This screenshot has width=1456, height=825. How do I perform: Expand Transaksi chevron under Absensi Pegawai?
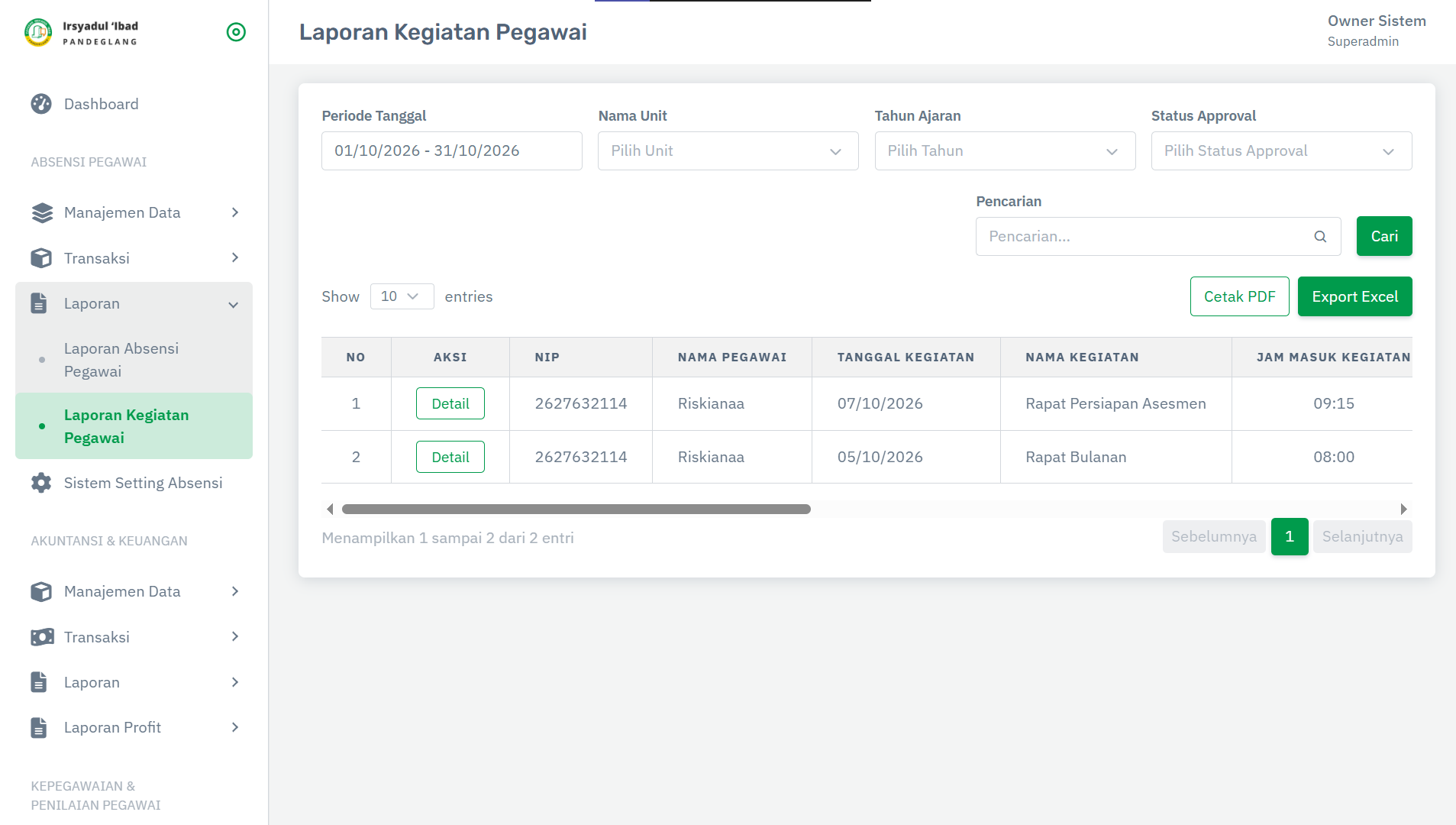(235, 258)
